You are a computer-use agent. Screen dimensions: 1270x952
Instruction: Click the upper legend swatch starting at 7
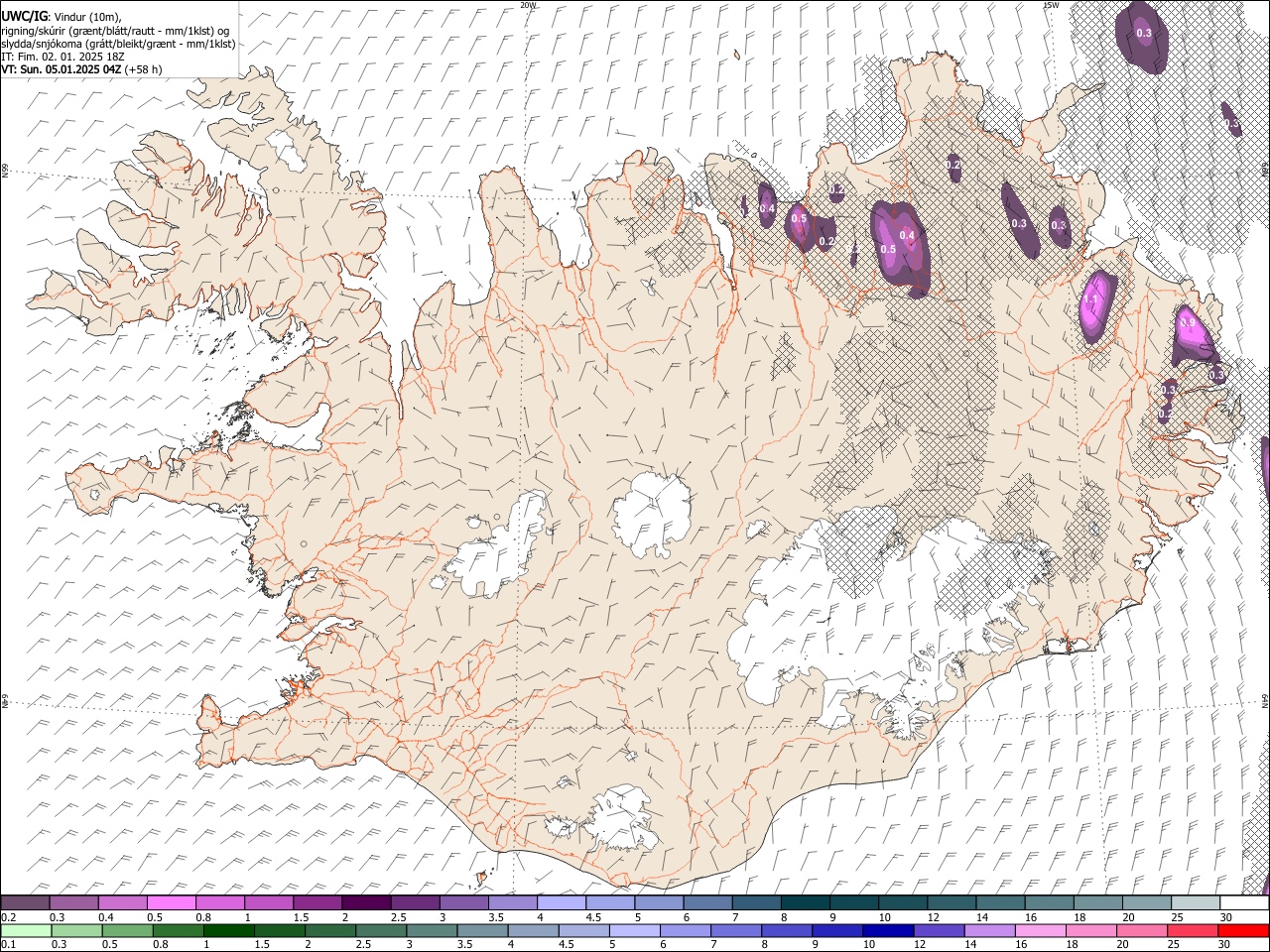click(x=756, y=902)
